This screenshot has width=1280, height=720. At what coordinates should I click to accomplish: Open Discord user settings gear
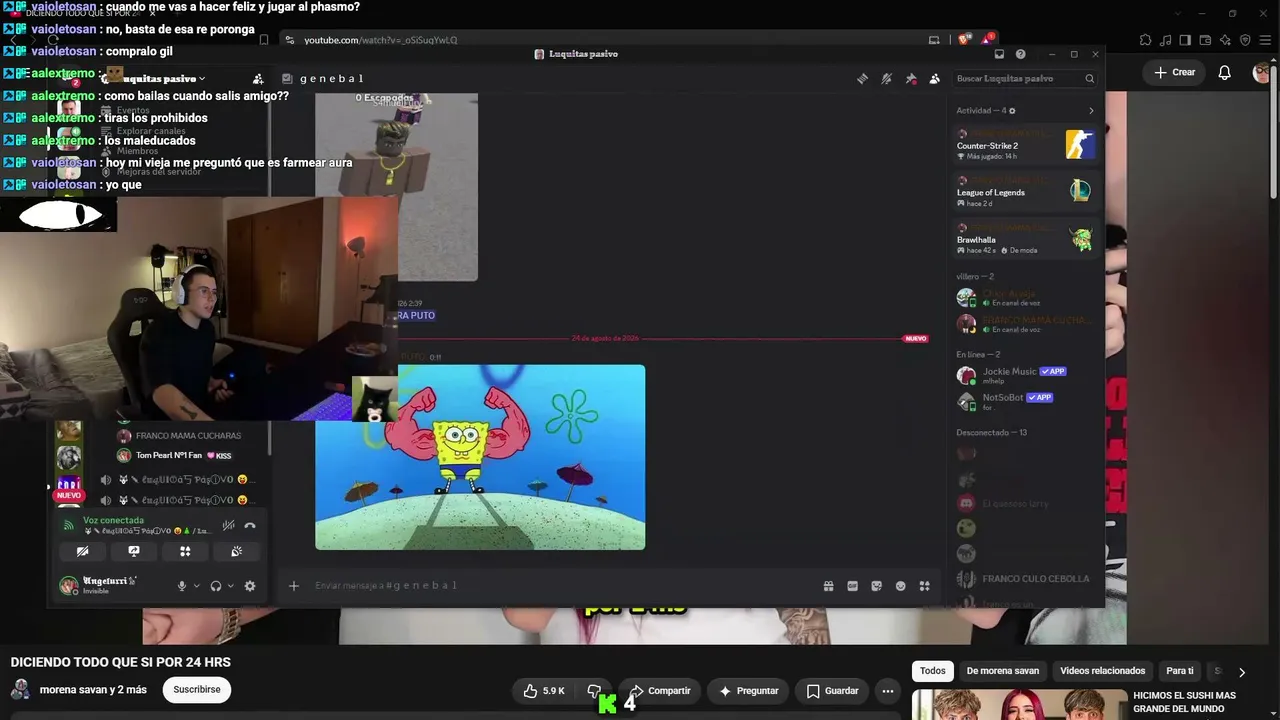(x=250, y=586)
